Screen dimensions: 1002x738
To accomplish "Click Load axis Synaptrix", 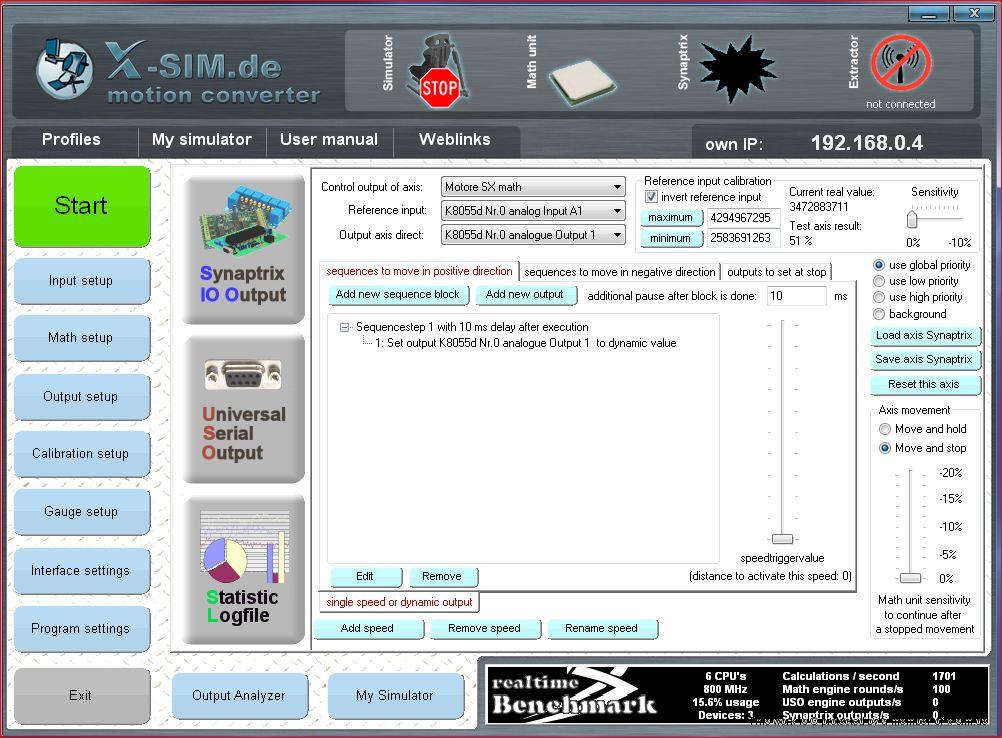I will (x=924, y=335).
